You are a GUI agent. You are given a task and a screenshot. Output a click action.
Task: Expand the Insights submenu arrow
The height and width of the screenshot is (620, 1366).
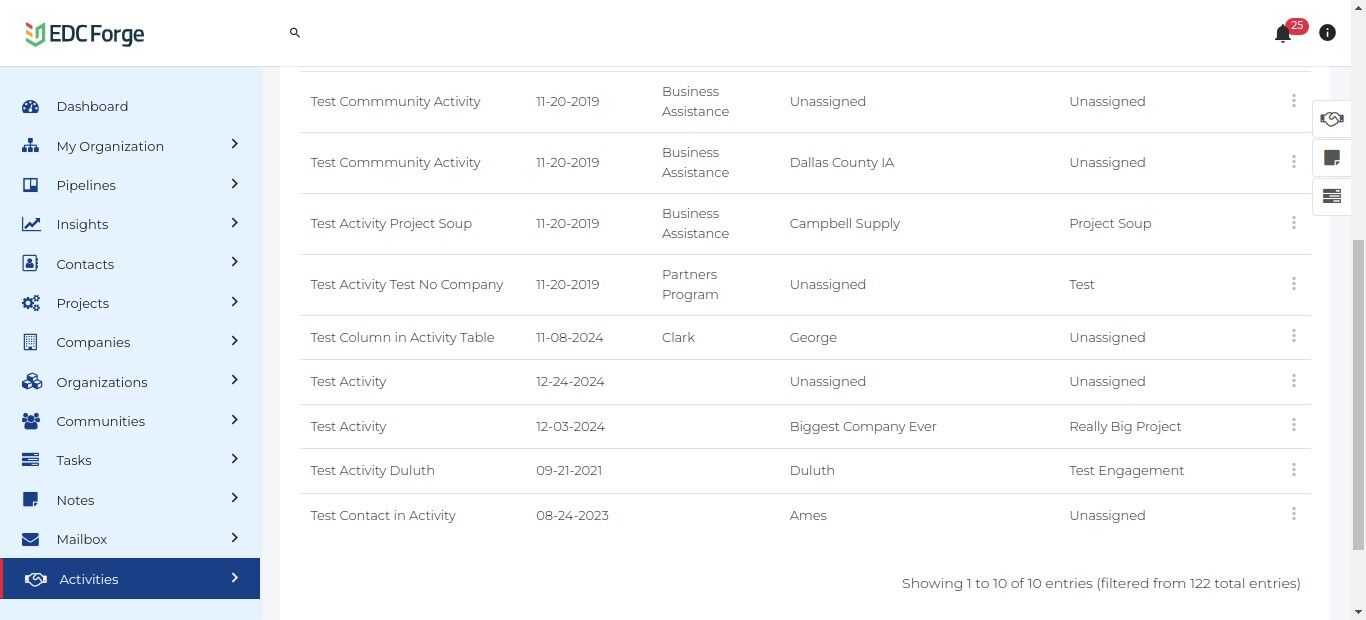coord(234,223)
